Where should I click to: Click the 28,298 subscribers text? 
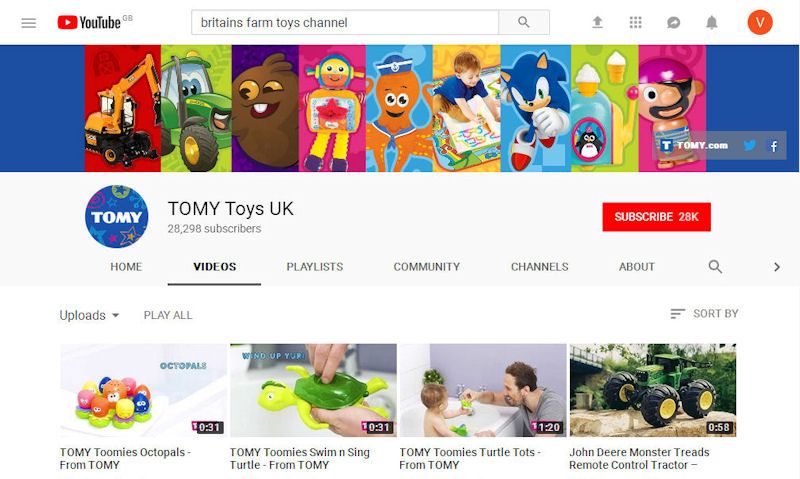click(x=214, y=229)
